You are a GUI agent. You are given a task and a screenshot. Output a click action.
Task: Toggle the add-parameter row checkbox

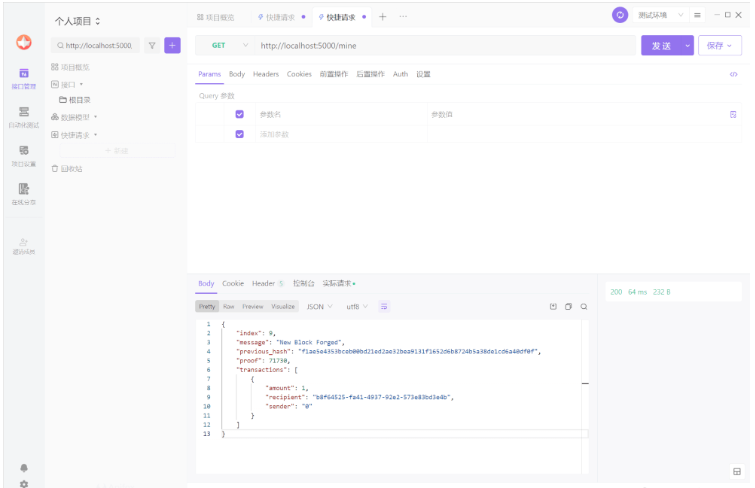pyautogui.click(x=239, y=134)
